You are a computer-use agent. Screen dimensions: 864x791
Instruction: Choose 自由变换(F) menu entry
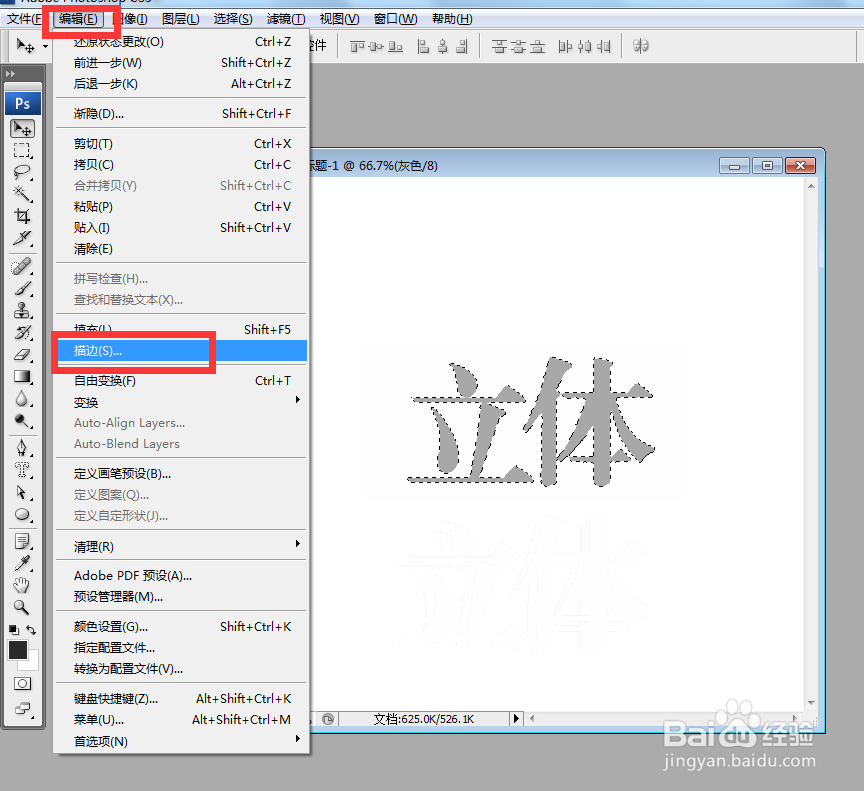coord(182,381)
